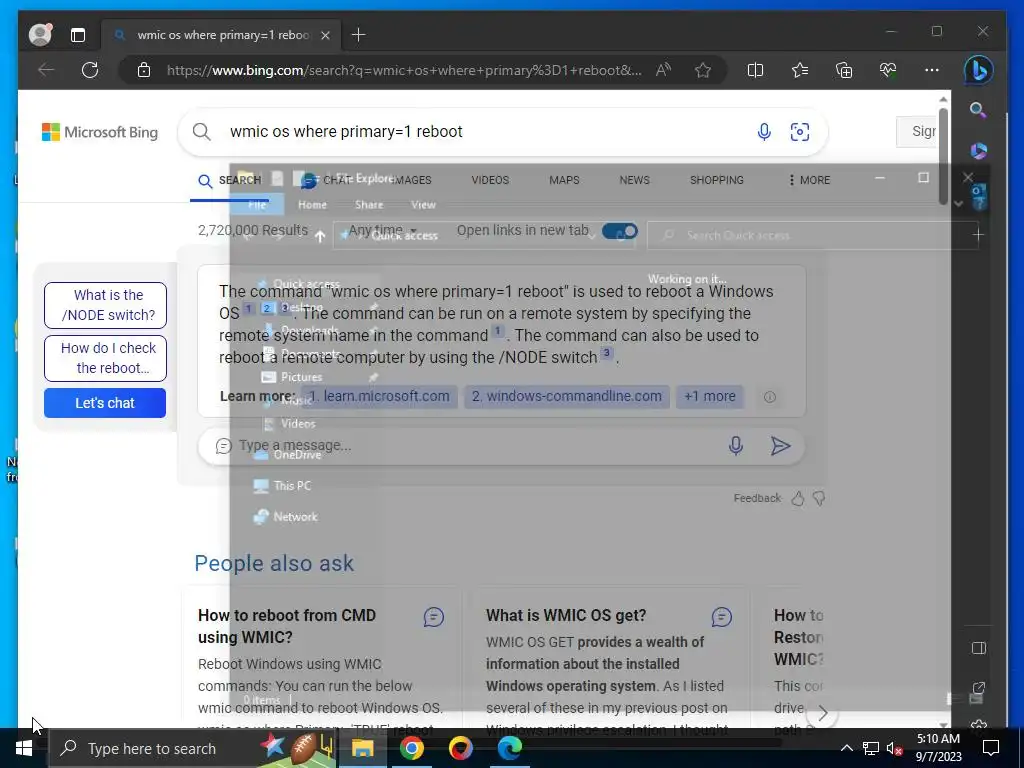Open learn.microsoft.com source link
The height and width of the screenshot is (768, 1024).
click(379, 396)
